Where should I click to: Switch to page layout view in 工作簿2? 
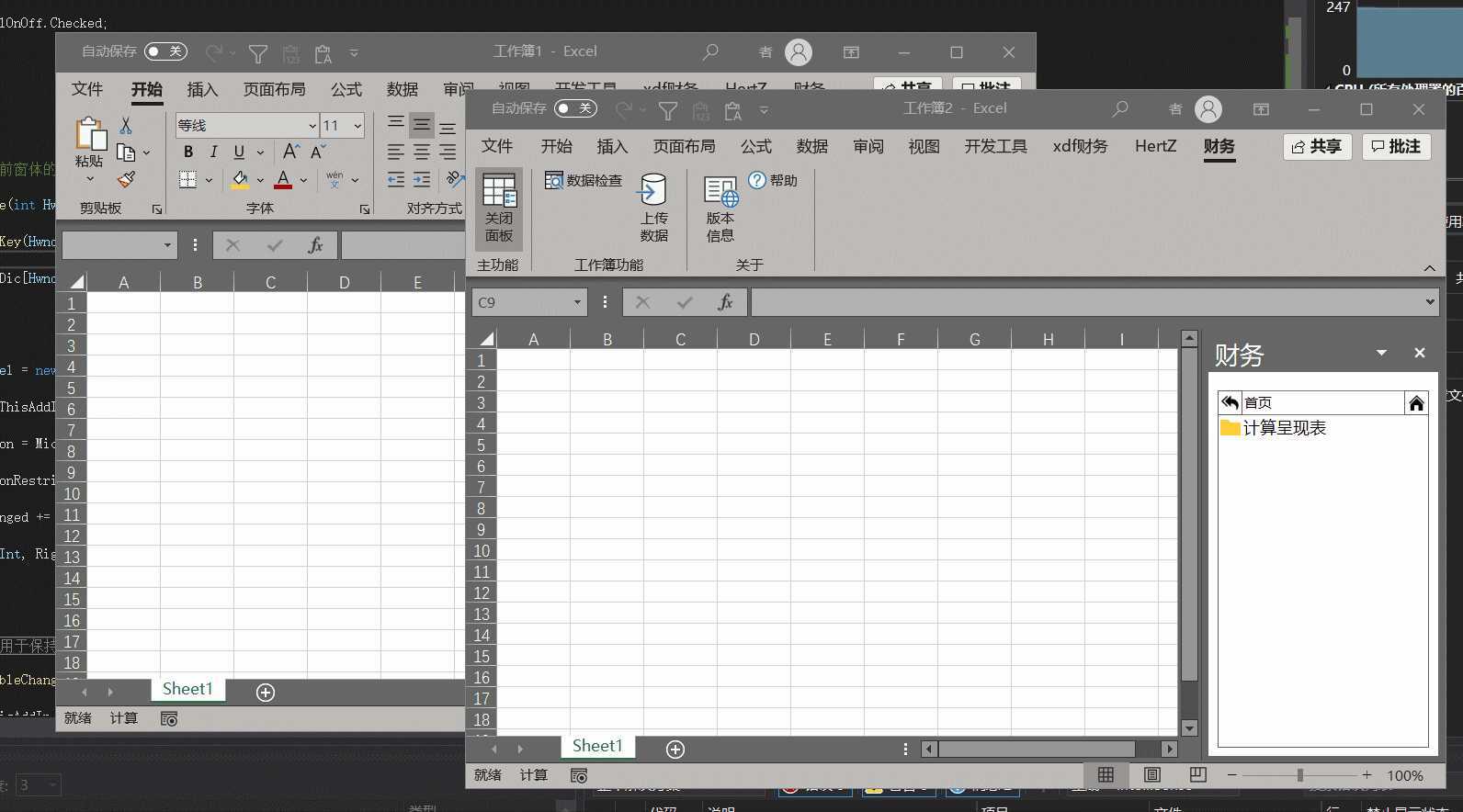(x=1151, y=775)
